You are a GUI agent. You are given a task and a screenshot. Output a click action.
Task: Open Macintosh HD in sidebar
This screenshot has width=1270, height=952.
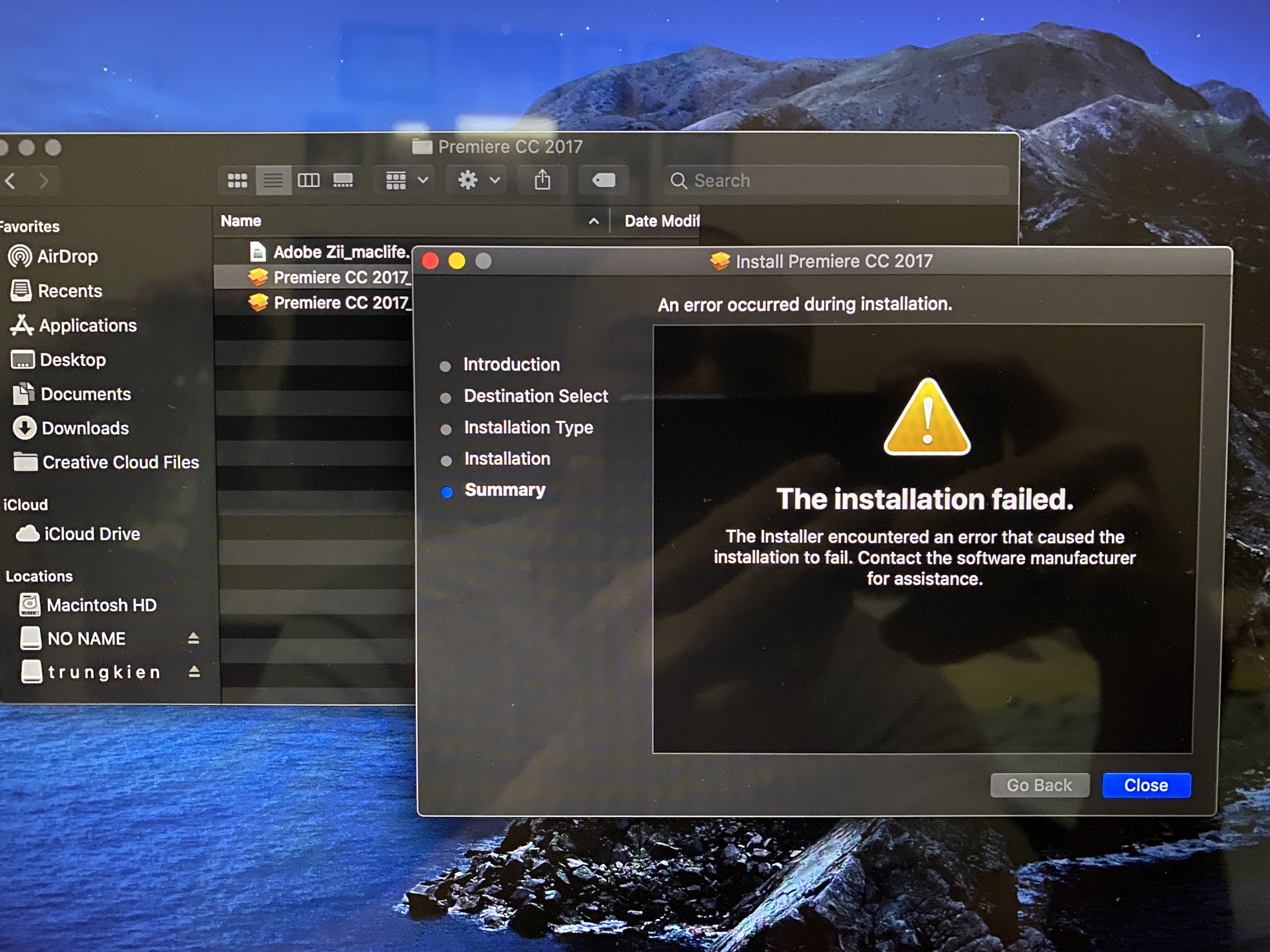pos(88,605)
